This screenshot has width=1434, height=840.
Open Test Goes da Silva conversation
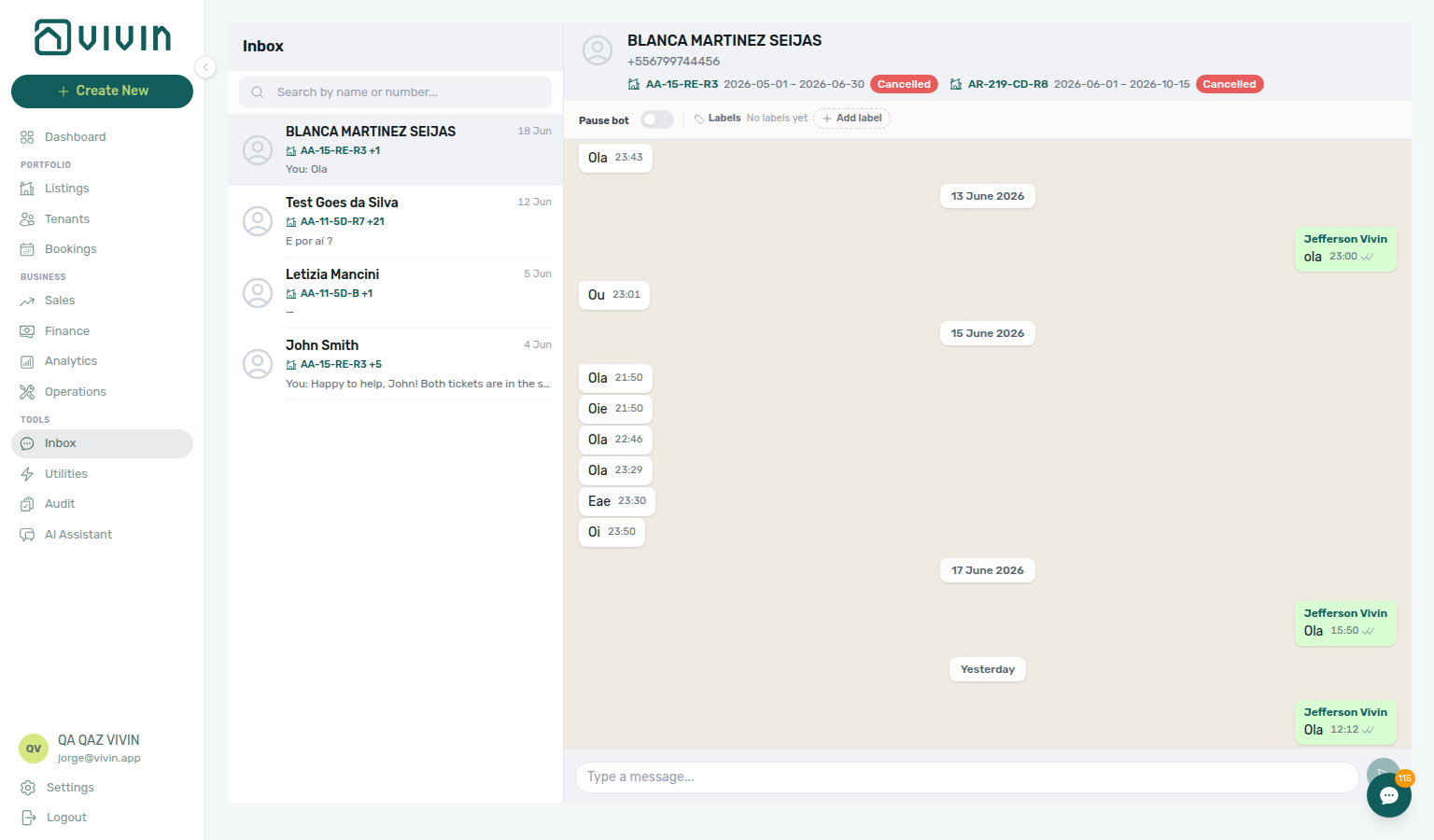[395, 221]
